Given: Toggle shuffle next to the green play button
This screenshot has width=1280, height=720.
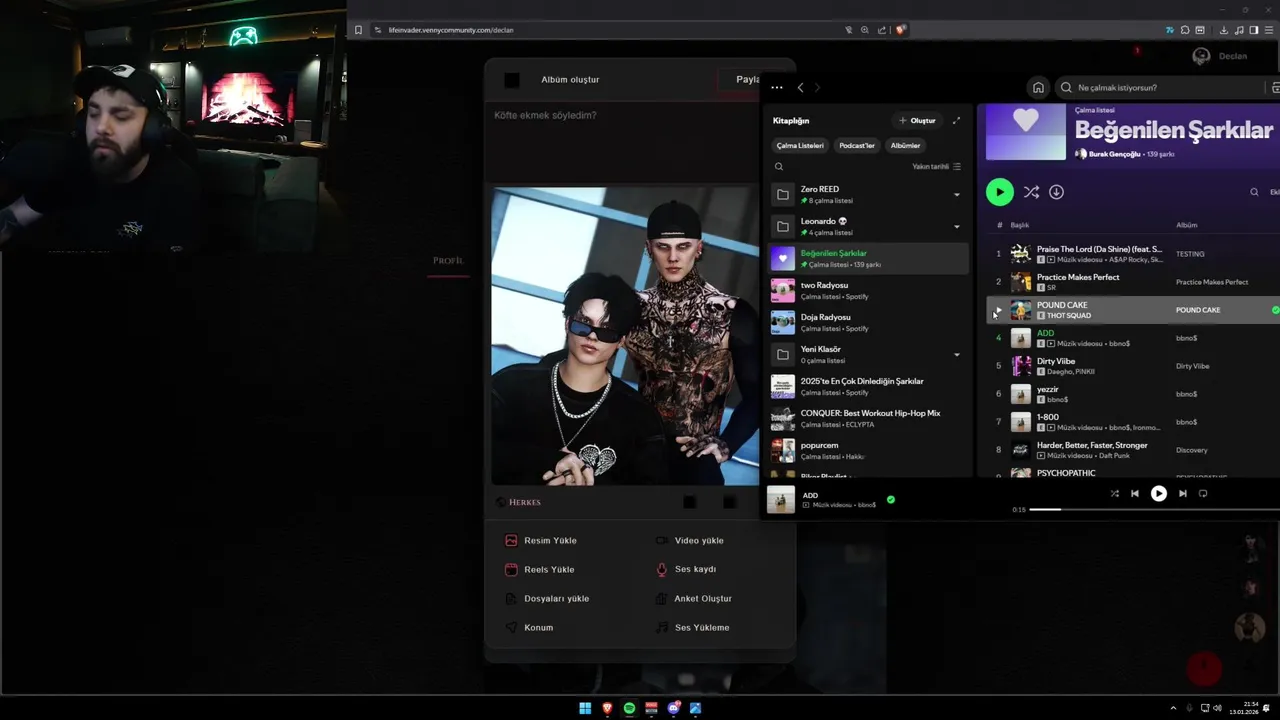Looking at the screenshot, I should 1031,192.
